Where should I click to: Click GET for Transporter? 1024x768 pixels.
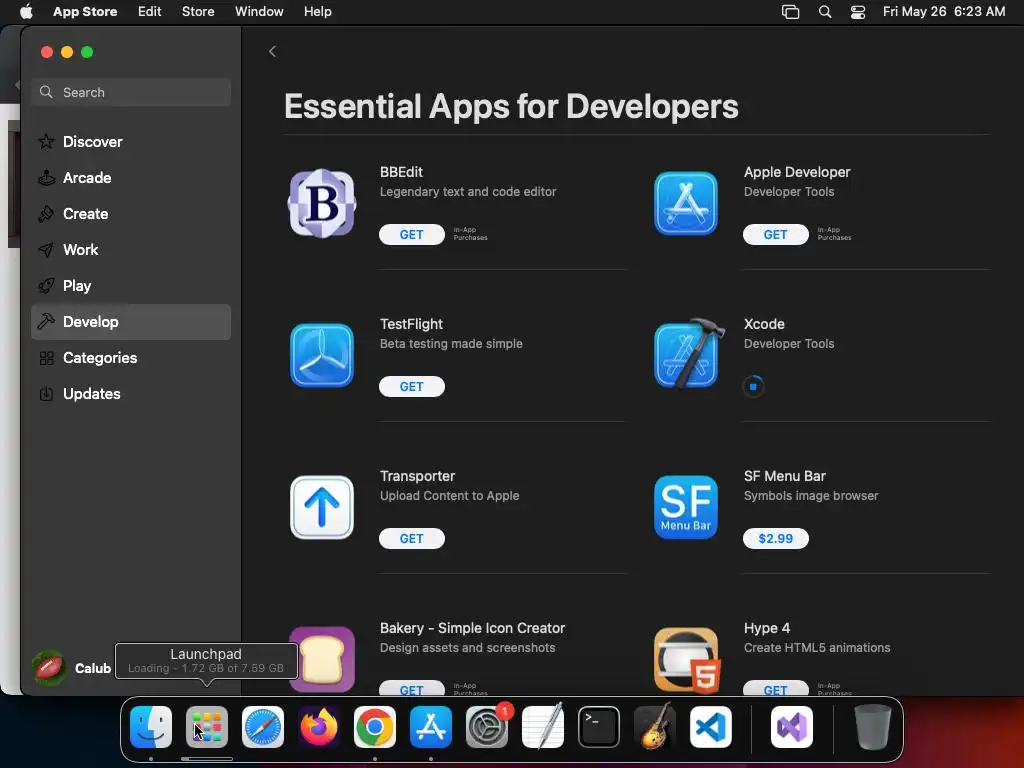coord(411,539)
